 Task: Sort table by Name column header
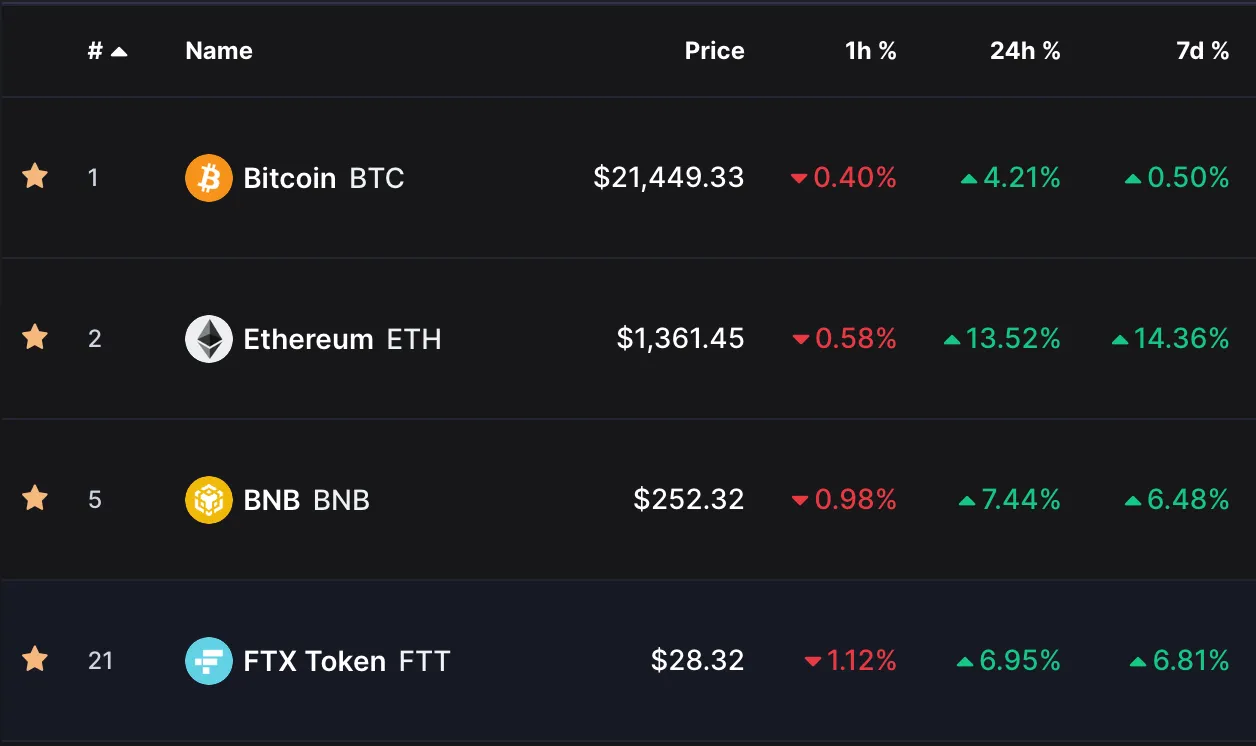pyautogui.click(x=219, y=51)
